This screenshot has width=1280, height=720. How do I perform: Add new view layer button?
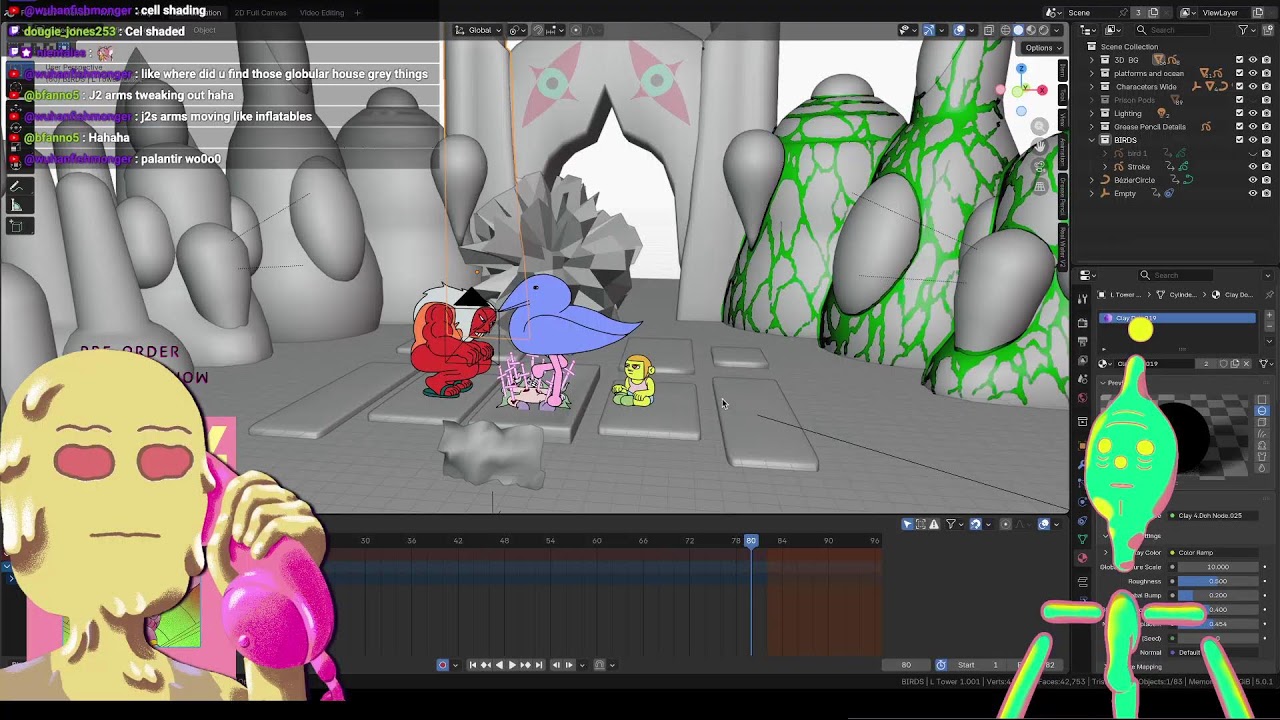click(x=1257, y=12)
